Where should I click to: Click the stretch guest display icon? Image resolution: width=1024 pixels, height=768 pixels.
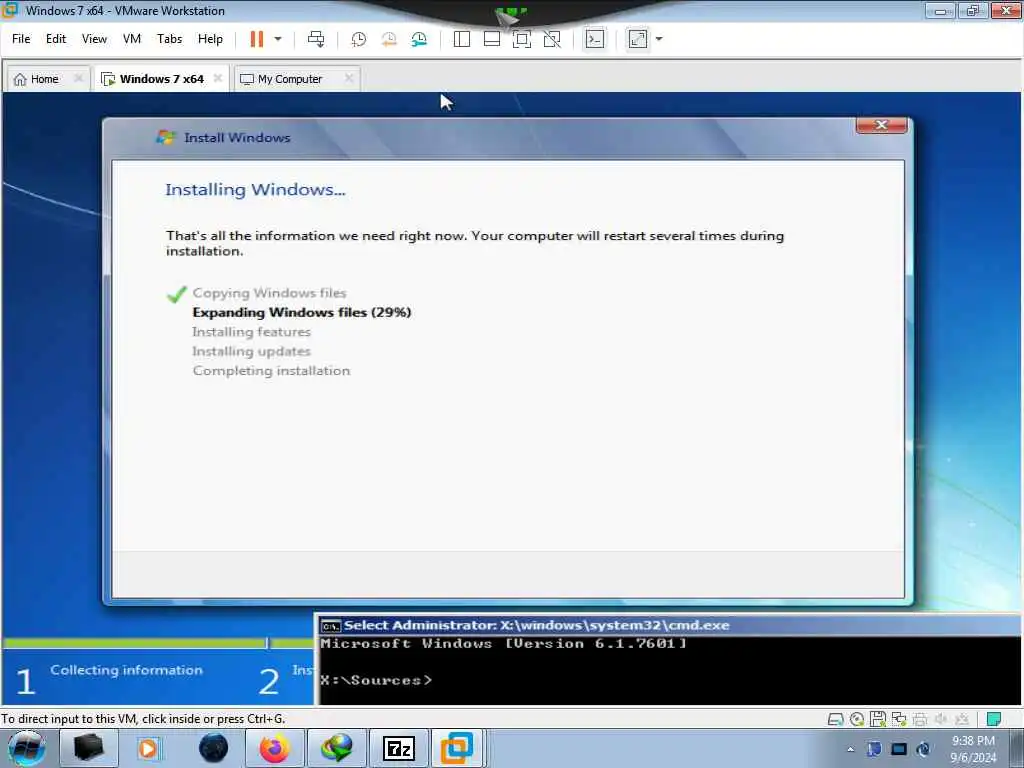637,39
